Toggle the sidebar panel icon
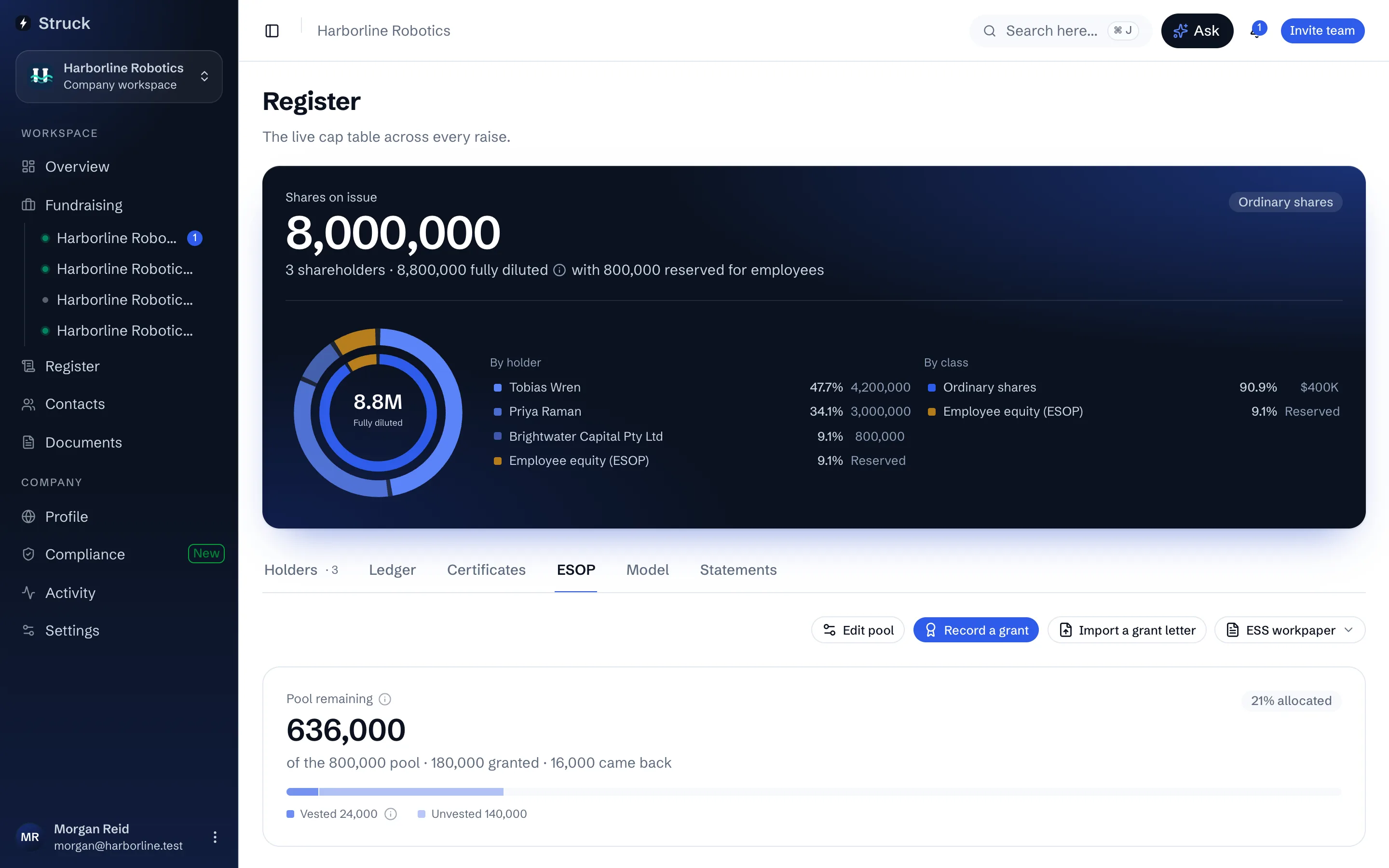The height and width of the screenshot is (868, 1389). [272, 31]
